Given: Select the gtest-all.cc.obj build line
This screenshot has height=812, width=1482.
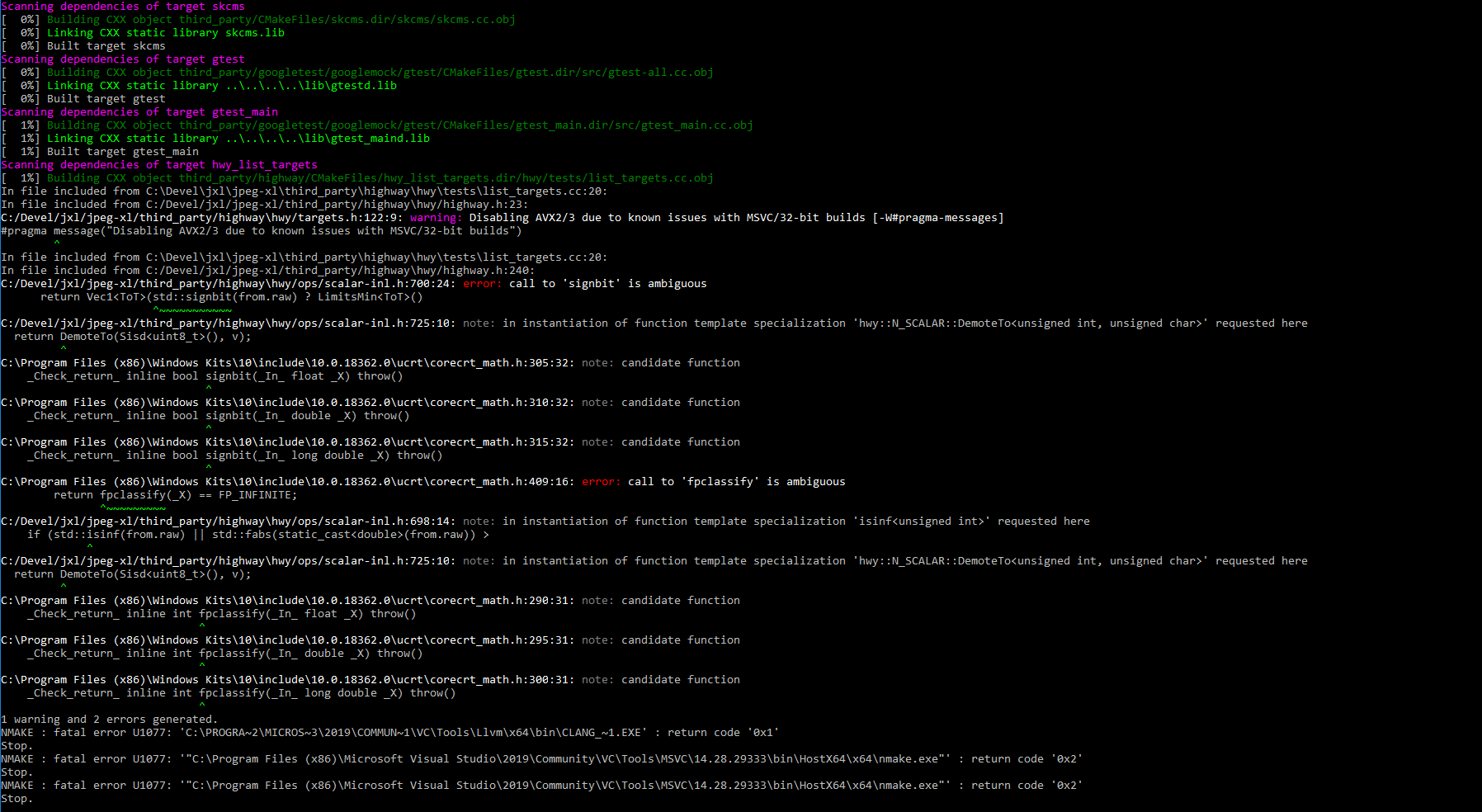Looking at the screenshot, I should pyautogui.click(x=355, y=72).
